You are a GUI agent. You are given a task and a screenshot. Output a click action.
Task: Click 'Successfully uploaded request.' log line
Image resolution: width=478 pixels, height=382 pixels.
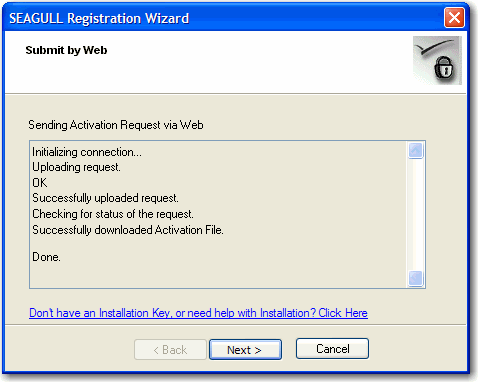click(x=105, y=198)
